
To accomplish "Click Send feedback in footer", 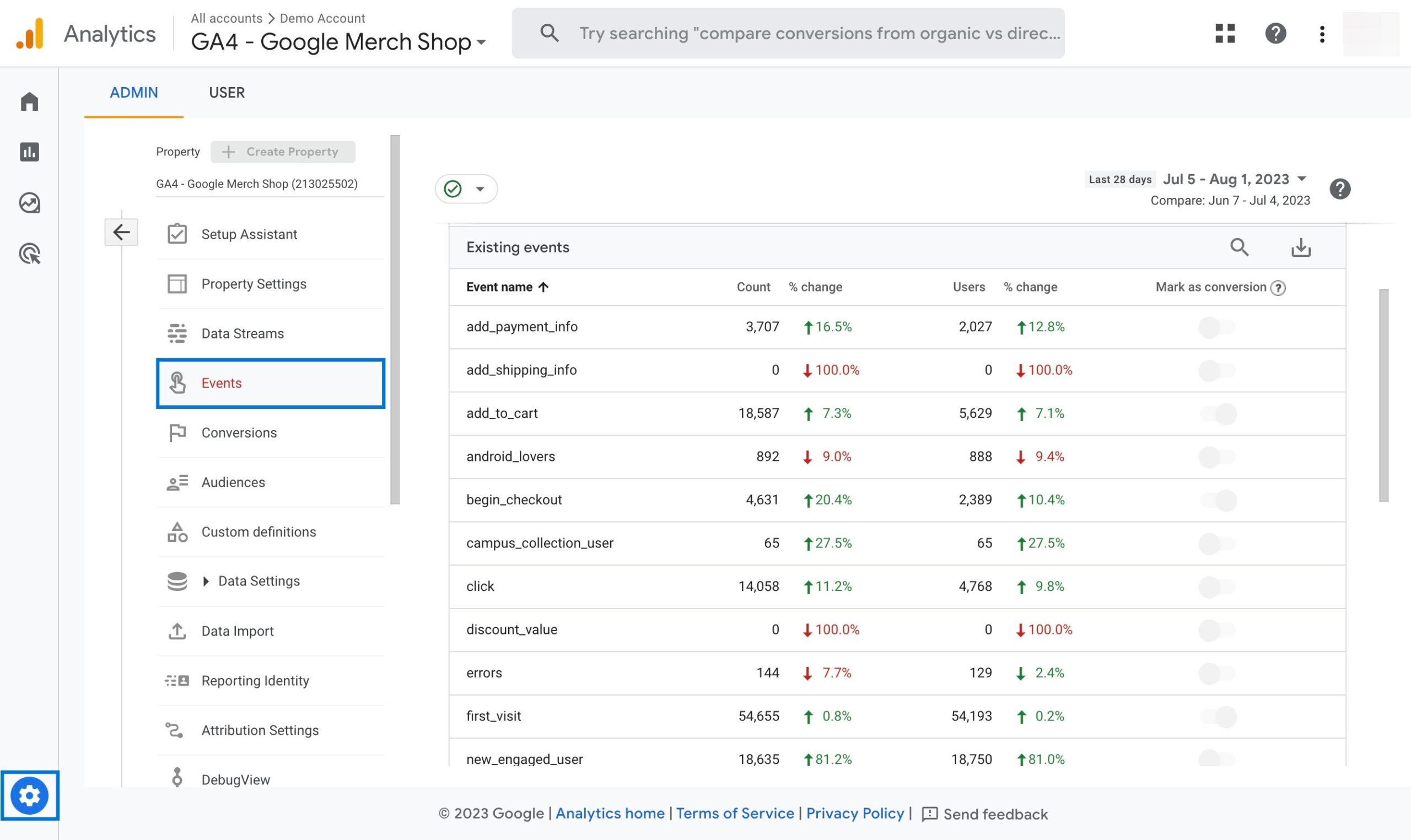I will (984, 814).
